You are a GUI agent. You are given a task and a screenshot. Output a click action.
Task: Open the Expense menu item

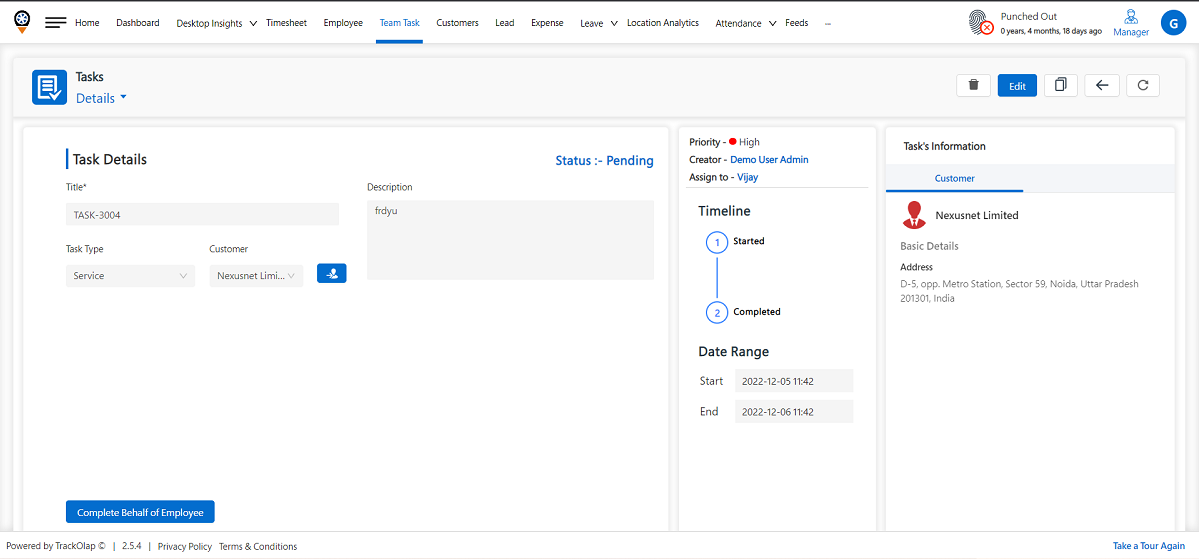tap(547, 23)
